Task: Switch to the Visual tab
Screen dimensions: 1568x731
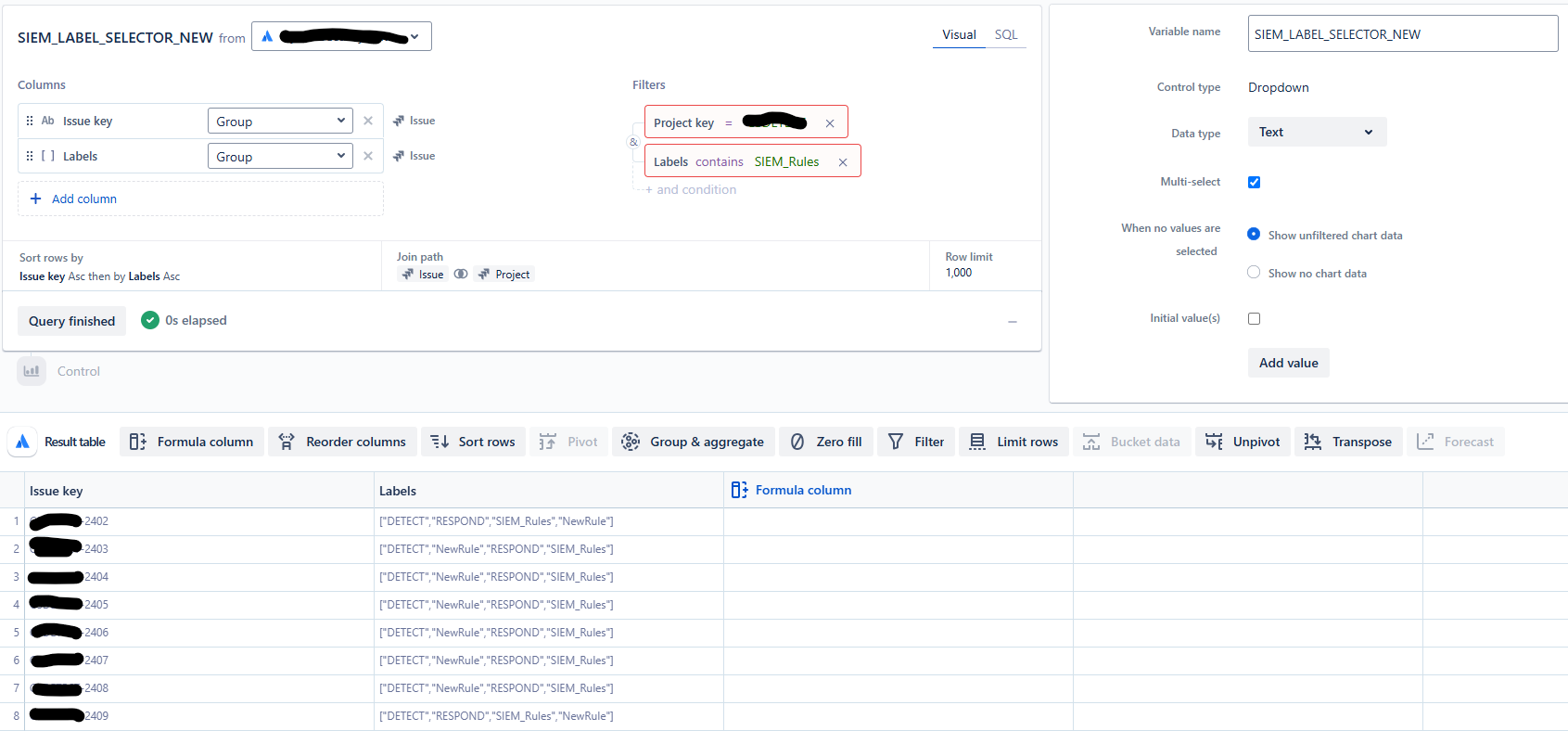Action: tap(959, 35)
